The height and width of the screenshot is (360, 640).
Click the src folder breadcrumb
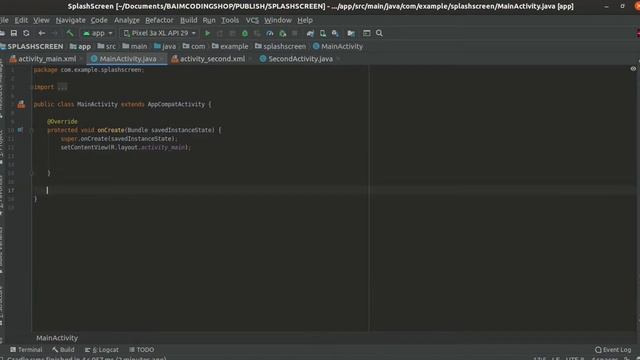(107, 47)
